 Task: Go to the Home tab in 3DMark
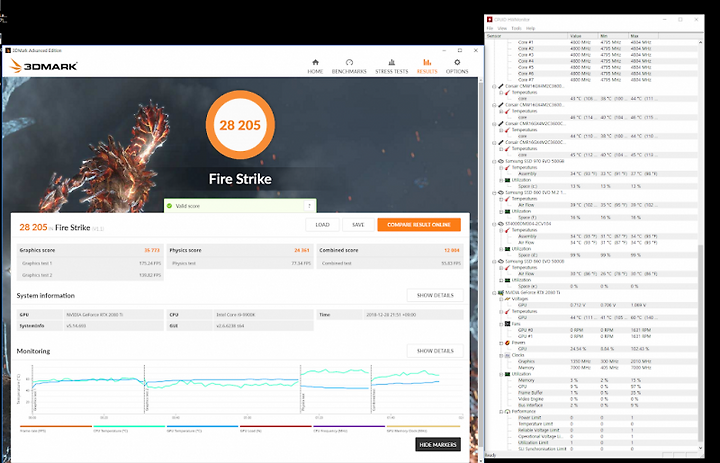click(x=315, y=67)
